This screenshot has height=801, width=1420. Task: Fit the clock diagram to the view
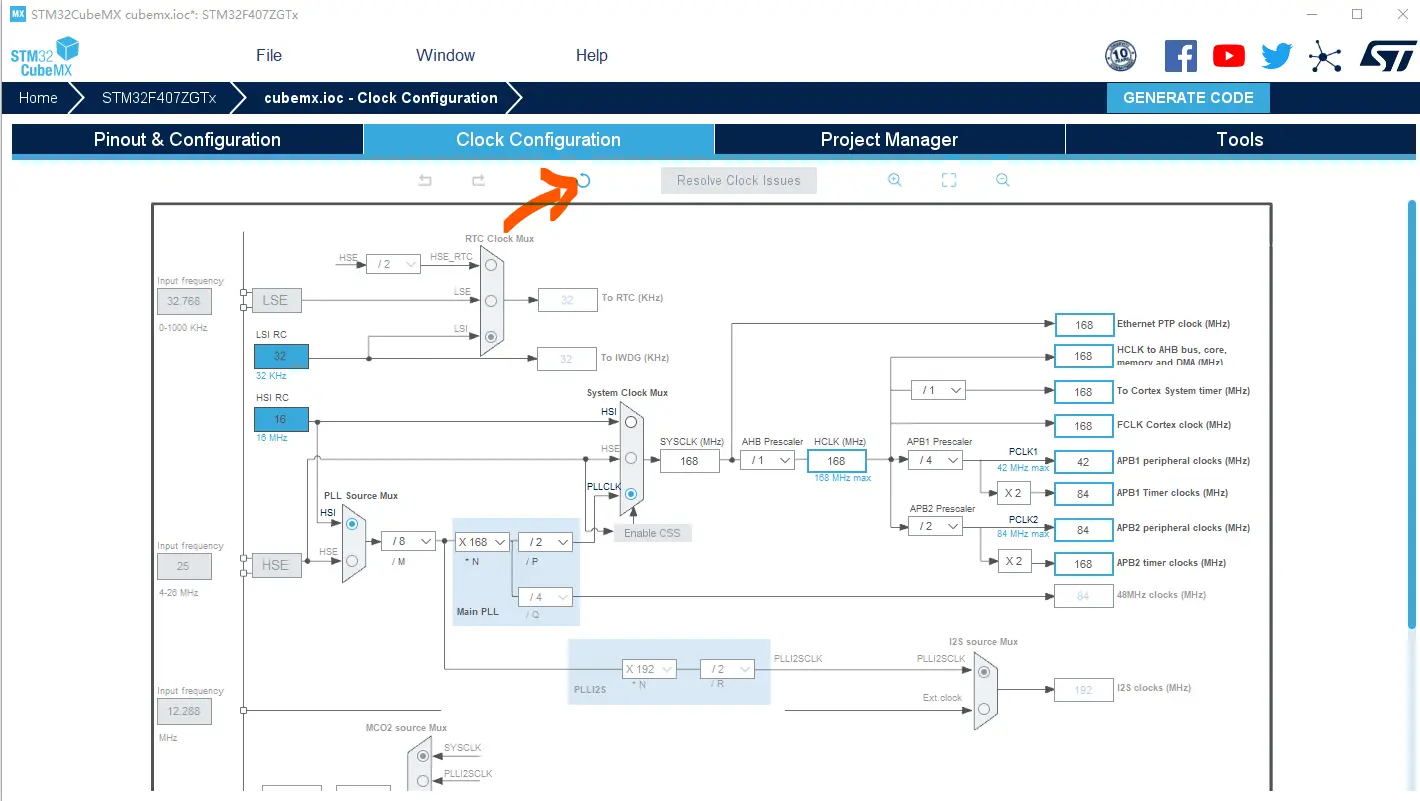click(949, 180)
